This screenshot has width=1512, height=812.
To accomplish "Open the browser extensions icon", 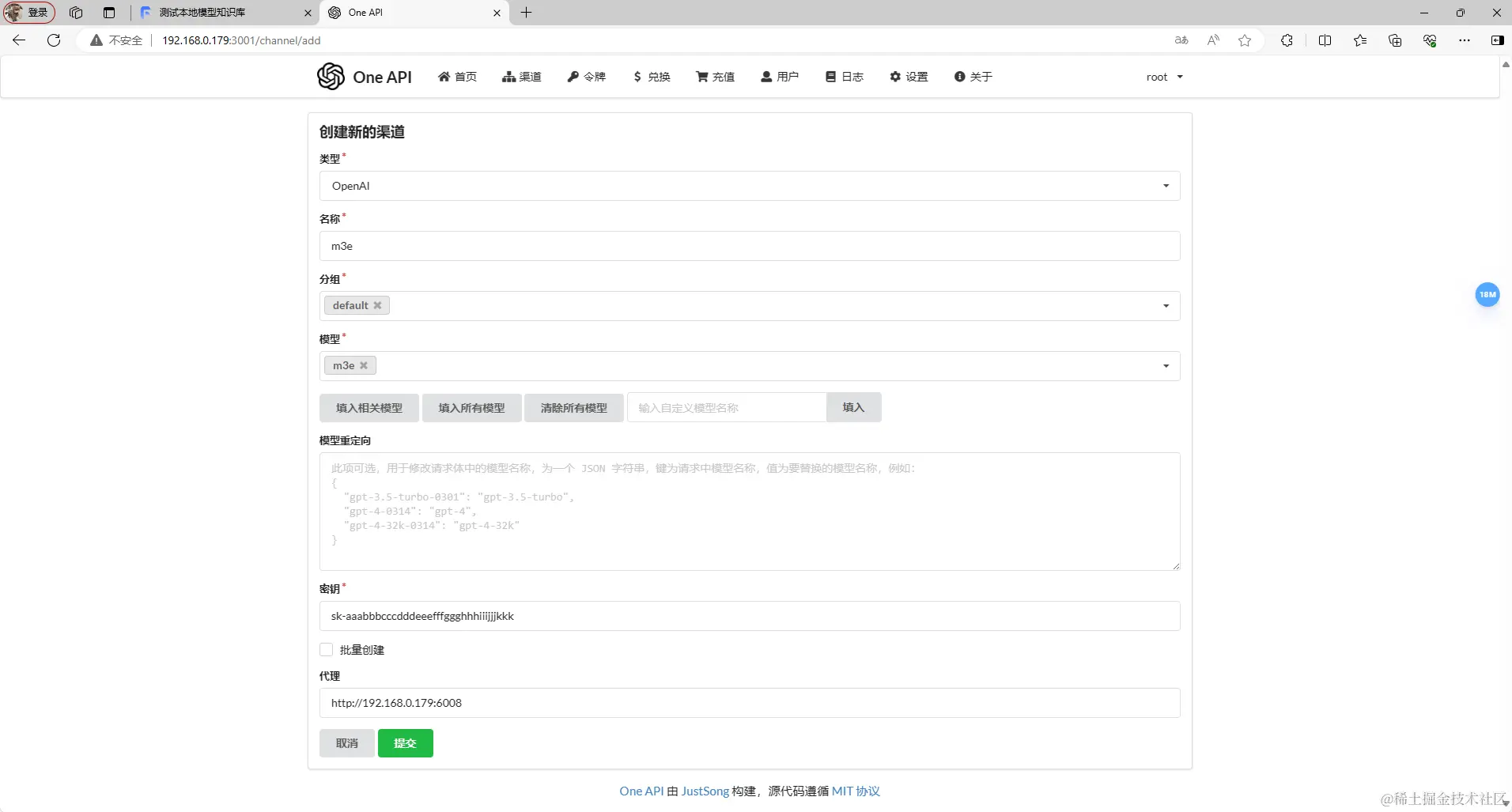I will [1287, 40].
